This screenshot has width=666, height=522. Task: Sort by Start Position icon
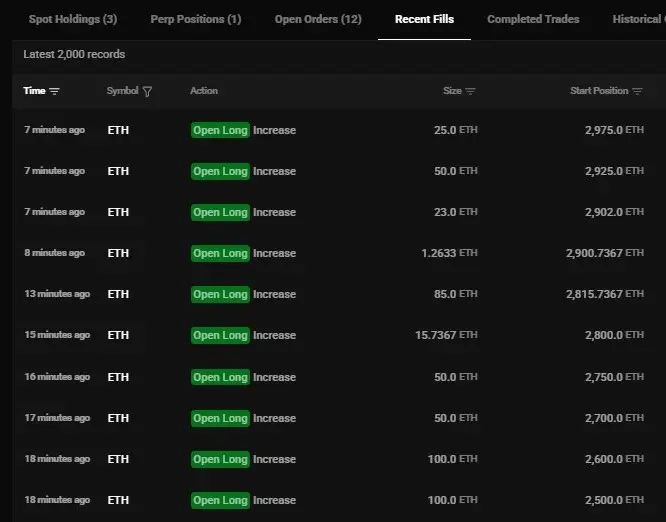tap(637, 91)
